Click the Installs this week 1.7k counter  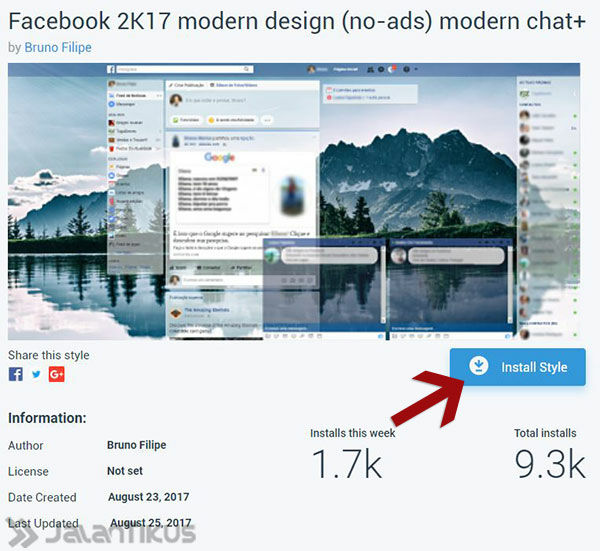[352, 454]
